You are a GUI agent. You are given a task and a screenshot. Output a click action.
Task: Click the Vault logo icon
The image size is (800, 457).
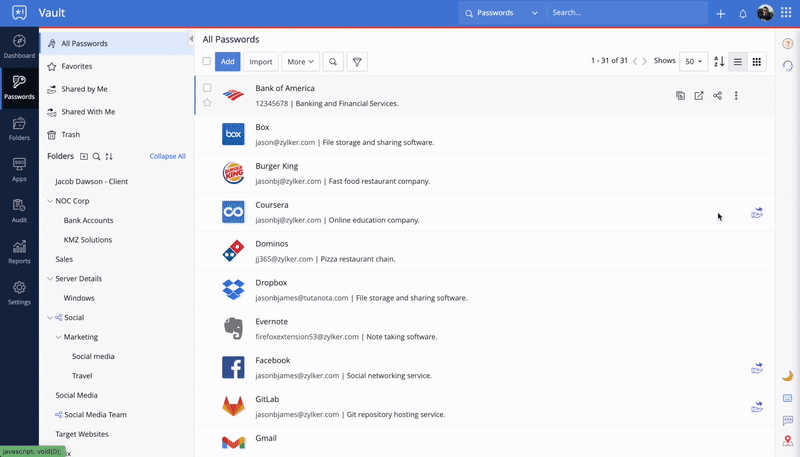[19, 13]
